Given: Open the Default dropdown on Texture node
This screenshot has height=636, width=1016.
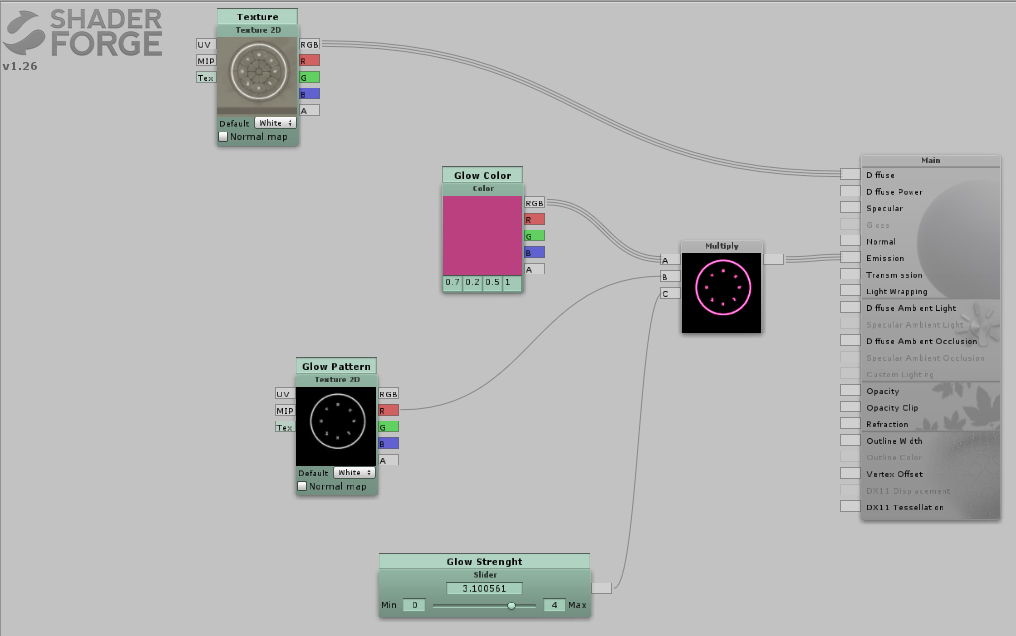Looking at the screenshot, I should [x=275, y=123].
